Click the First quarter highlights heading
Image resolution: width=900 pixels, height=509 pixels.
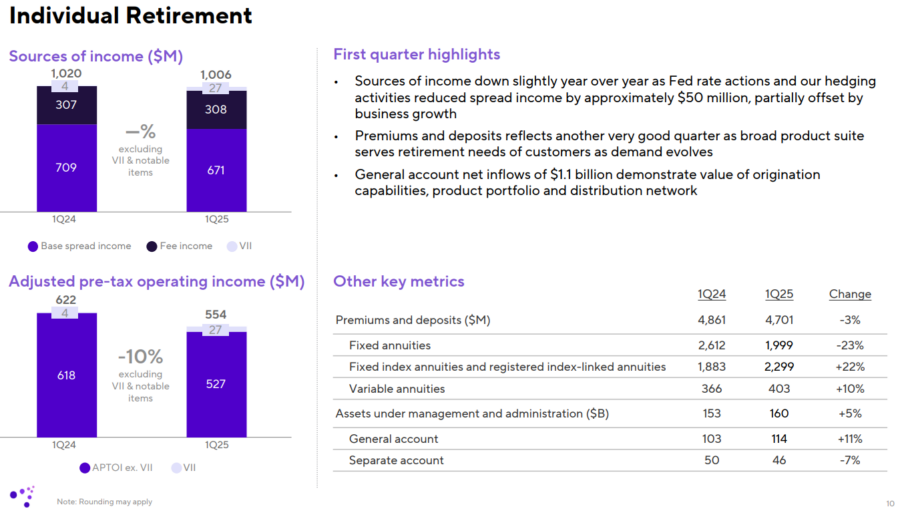click(x=416, y=54)
